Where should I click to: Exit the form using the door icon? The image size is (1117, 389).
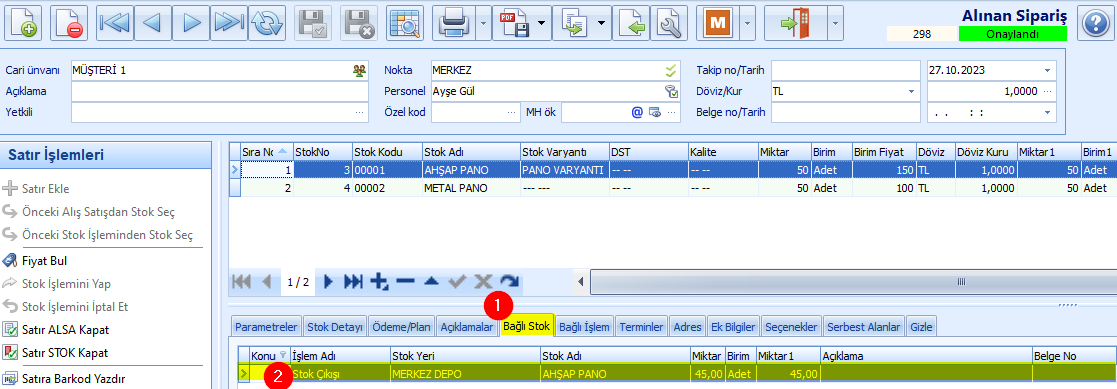click(795, 23)
